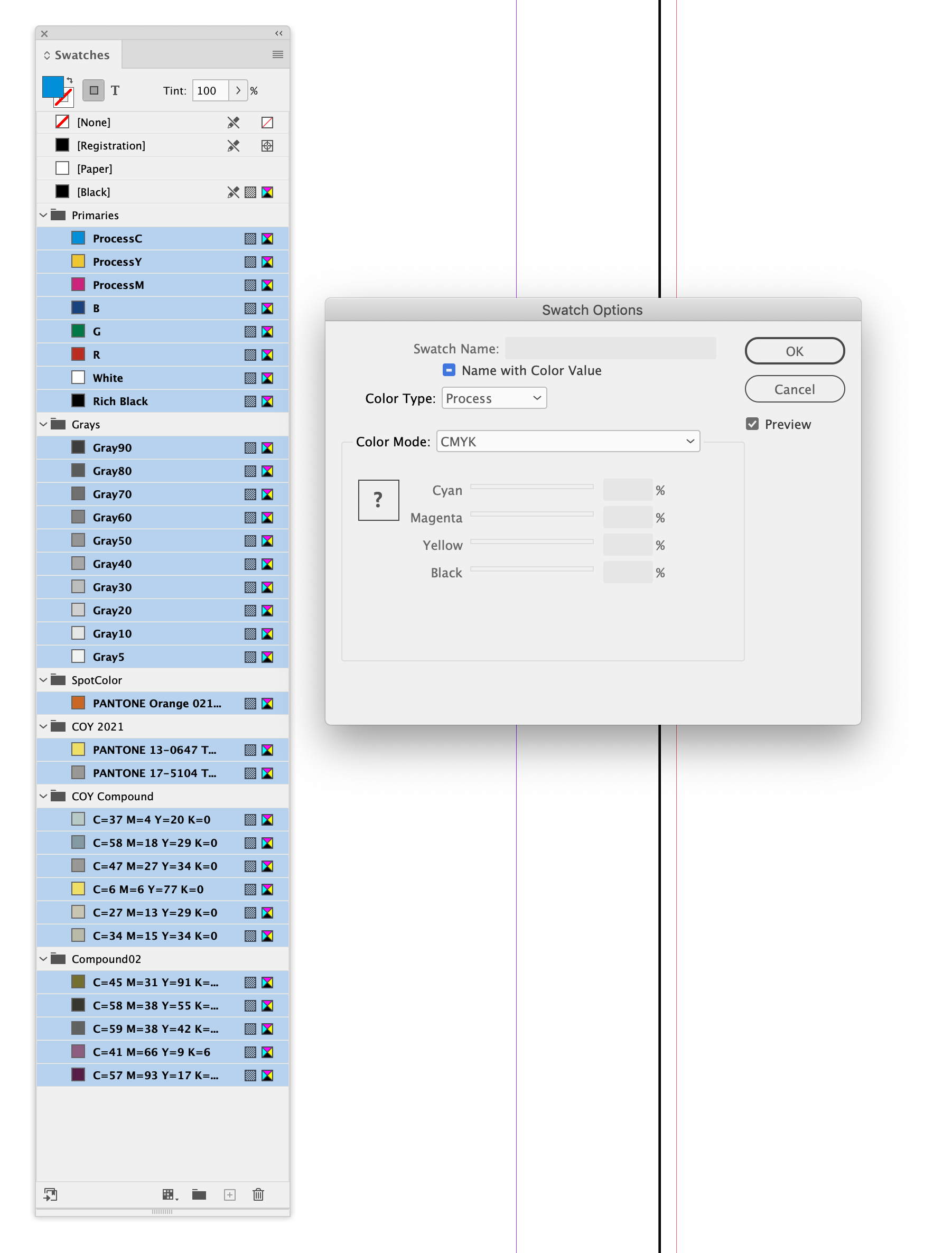
Task: Click the New Swatch icon
Action: tap(229, 1194)
